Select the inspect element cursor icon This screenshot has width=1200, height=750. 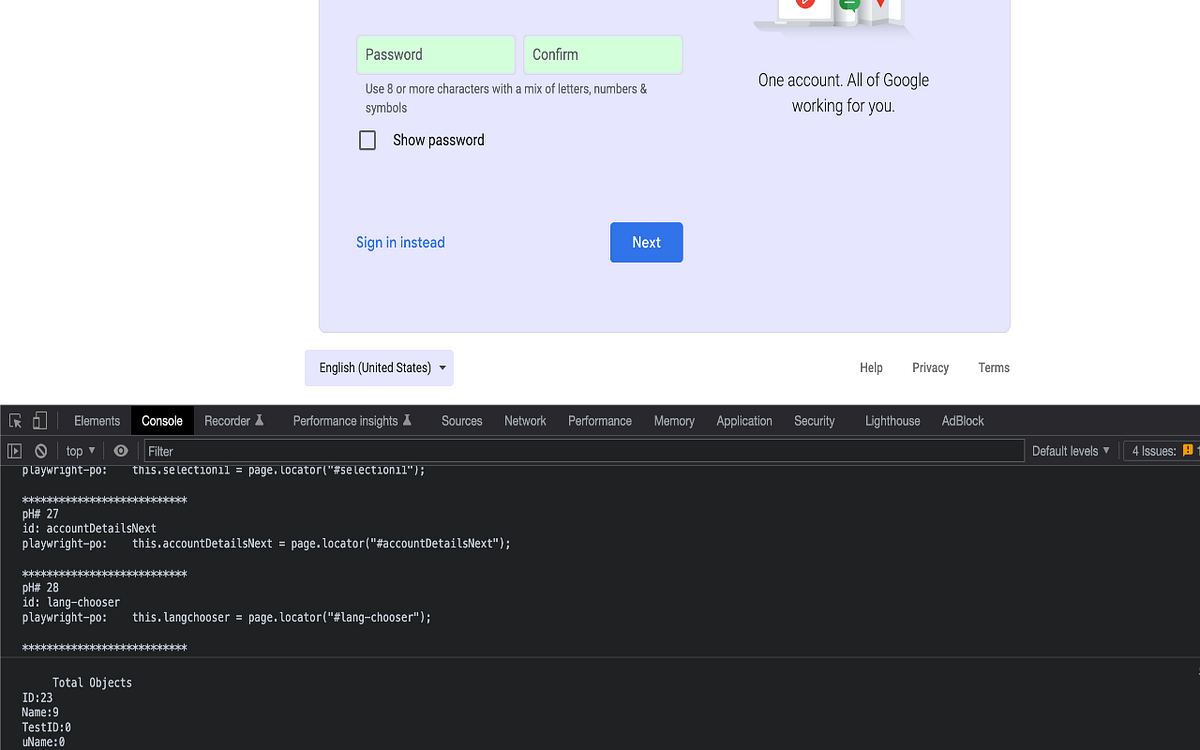coord(16,420)
